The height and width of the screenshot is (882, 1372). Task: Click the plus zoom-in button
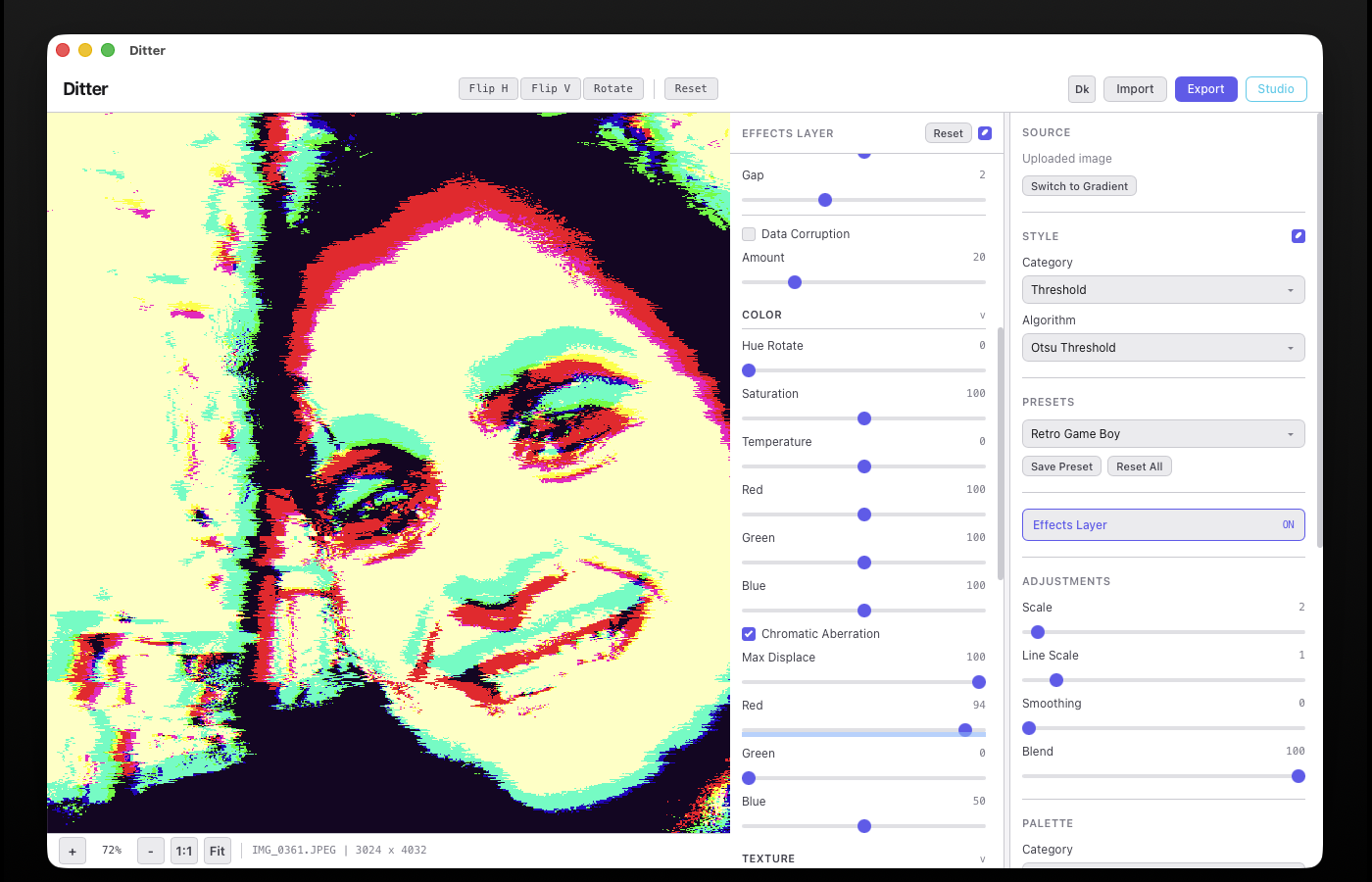[x=73, y=851]
